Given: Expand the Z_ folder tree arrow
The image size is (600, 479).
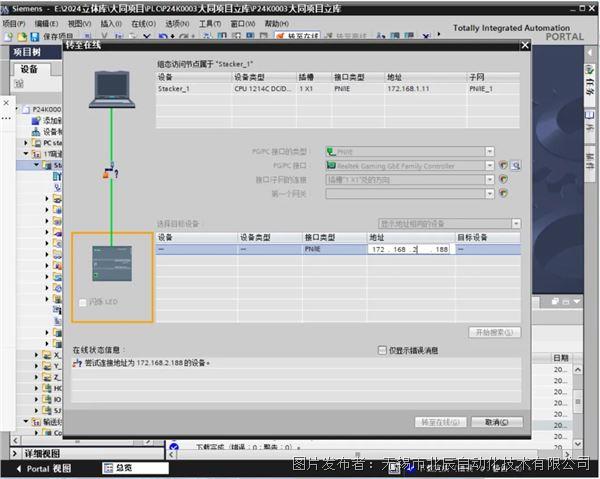Looking at the screenshot, I should [36, 377].
